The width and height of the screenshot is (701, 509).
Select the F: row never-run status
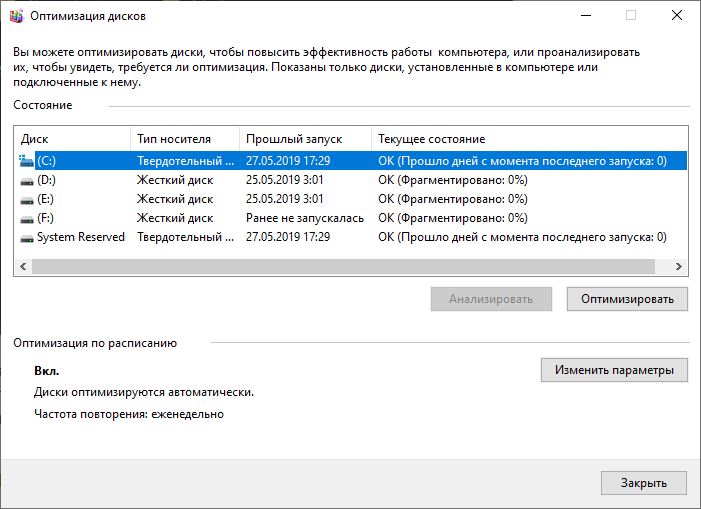305,218
